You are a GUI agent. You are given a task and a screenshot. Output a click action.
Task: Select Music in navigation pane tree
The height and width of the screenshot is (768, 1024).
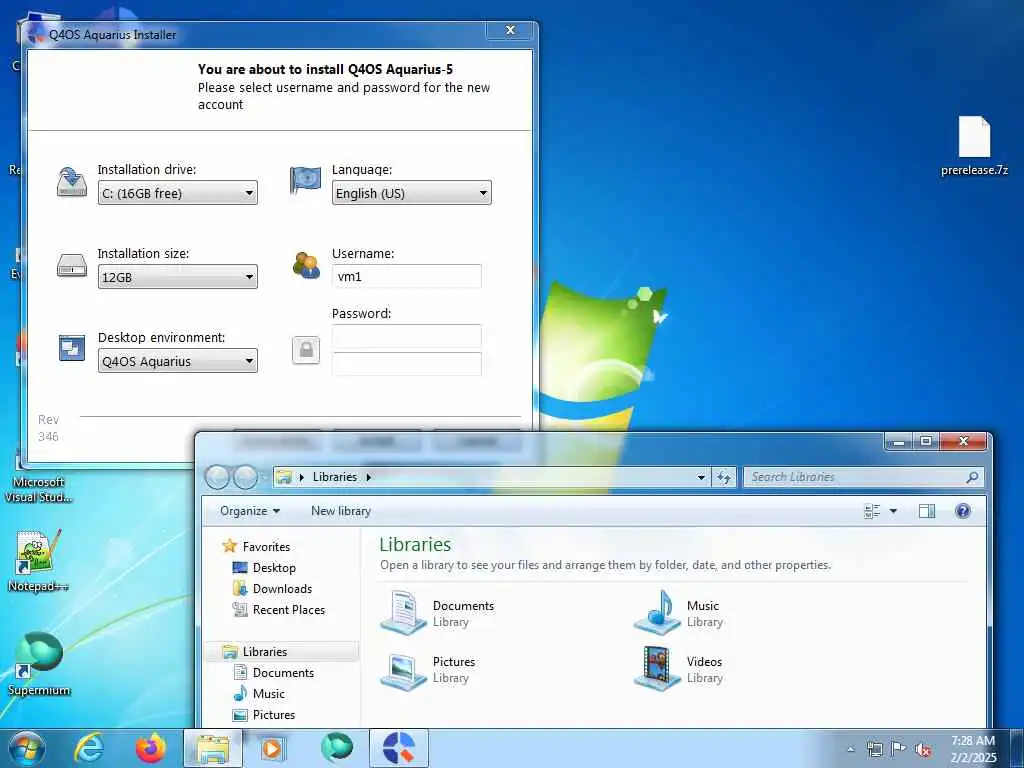[x=268, y=694]
